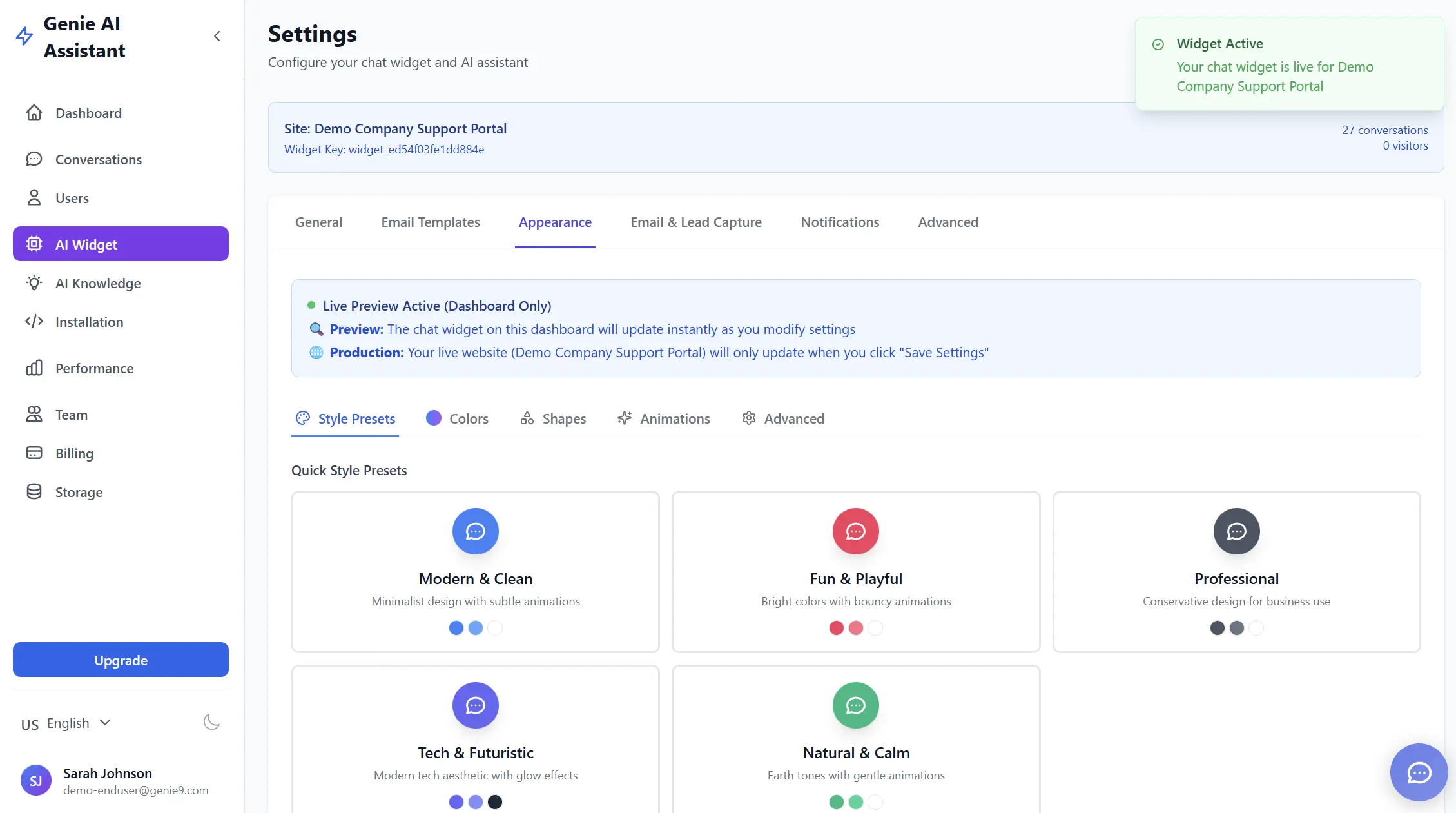This screenshot has height=813, width=1456.
Task: Open the Performance sidebar item
Action: (121, 368)
